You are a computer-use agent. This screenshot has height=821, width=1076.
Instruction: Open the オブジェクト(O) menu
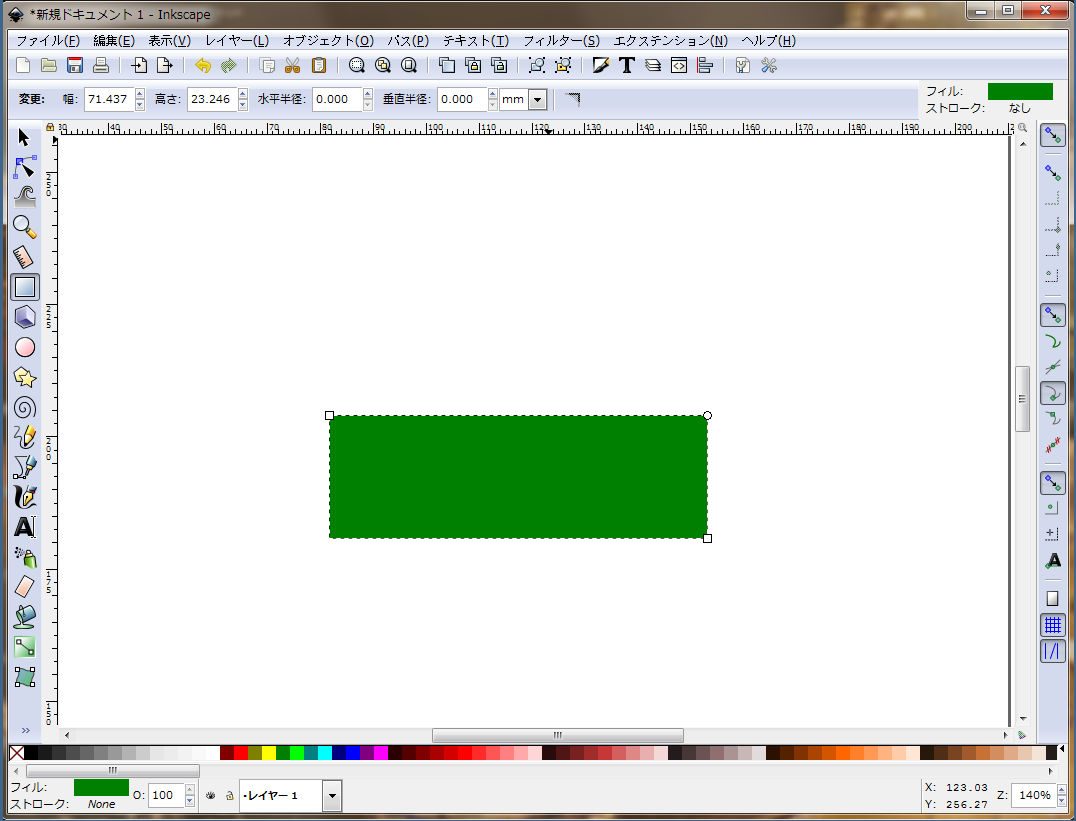click(x=327, y=41)
